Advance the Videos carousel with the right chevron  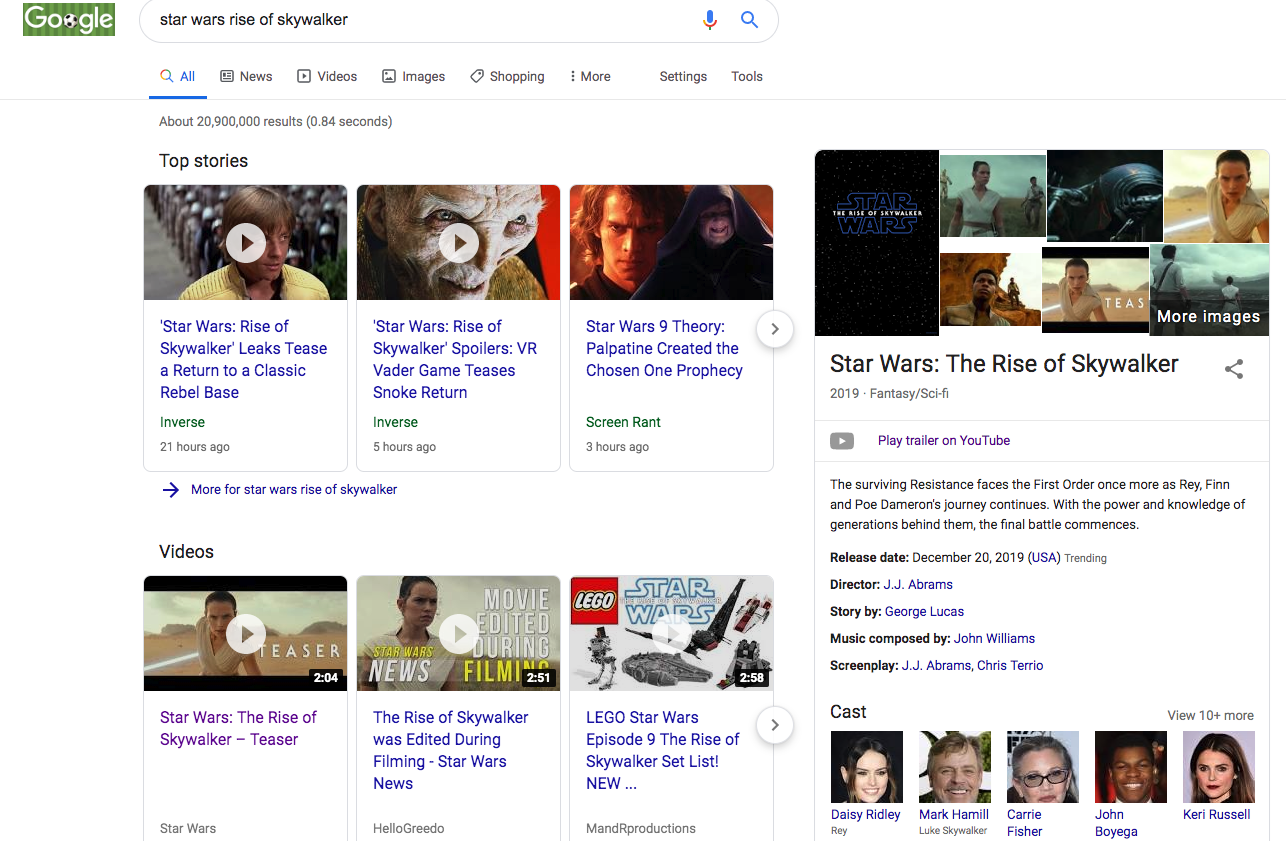tap(774, 724)
